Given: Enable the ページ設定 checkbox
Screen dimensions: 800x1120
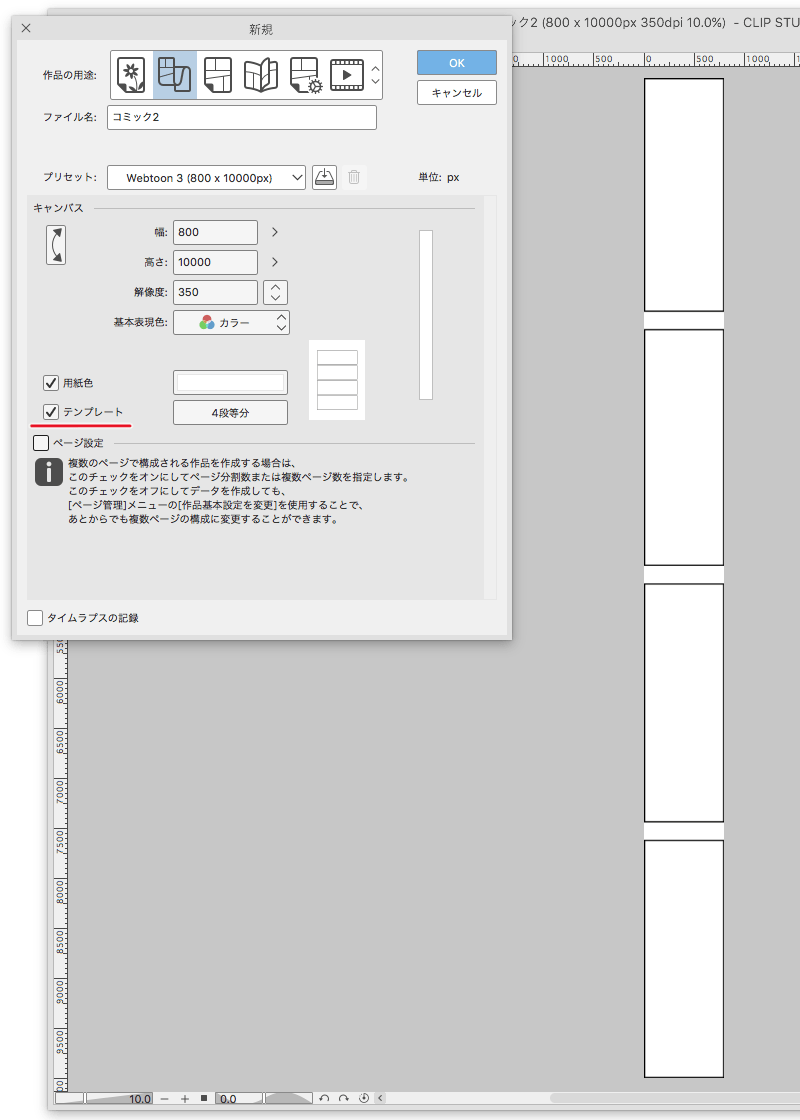Looking at the screenshot, I should tap(41, 442).
